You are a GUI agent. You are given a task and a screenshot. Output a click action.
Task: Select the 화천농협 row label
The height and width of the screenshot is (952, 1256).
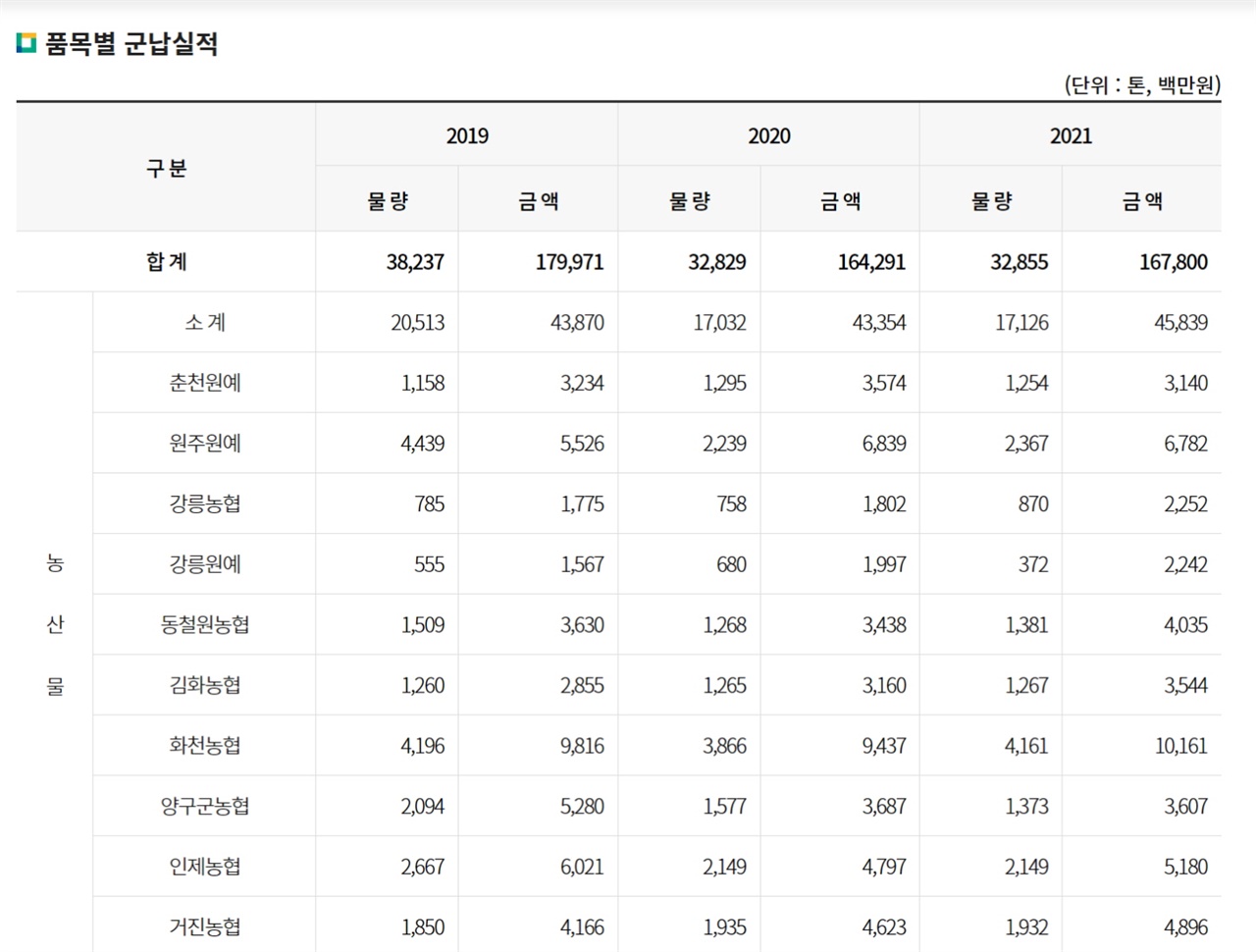point(205,745)
